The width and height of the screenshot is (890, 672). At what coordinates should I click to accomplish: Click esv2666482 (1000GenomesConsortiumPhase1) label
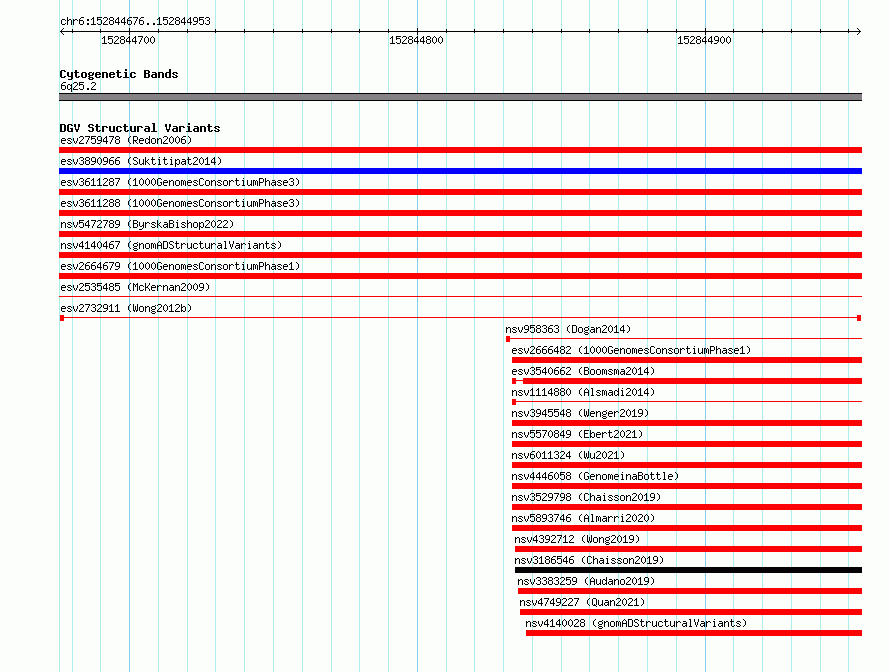click(x=631, y=350)
